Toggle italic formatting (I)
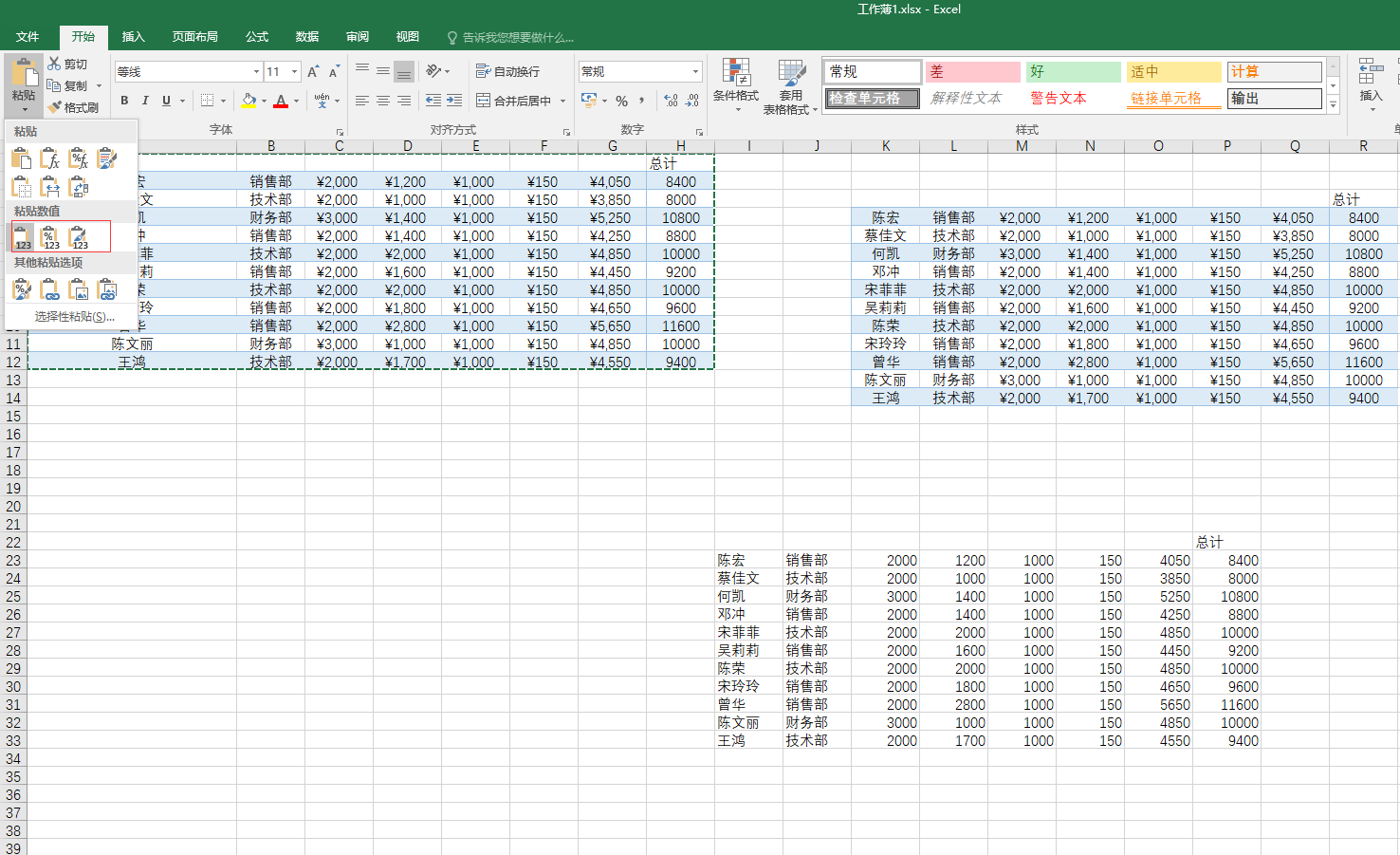 [x=145, y=101]
